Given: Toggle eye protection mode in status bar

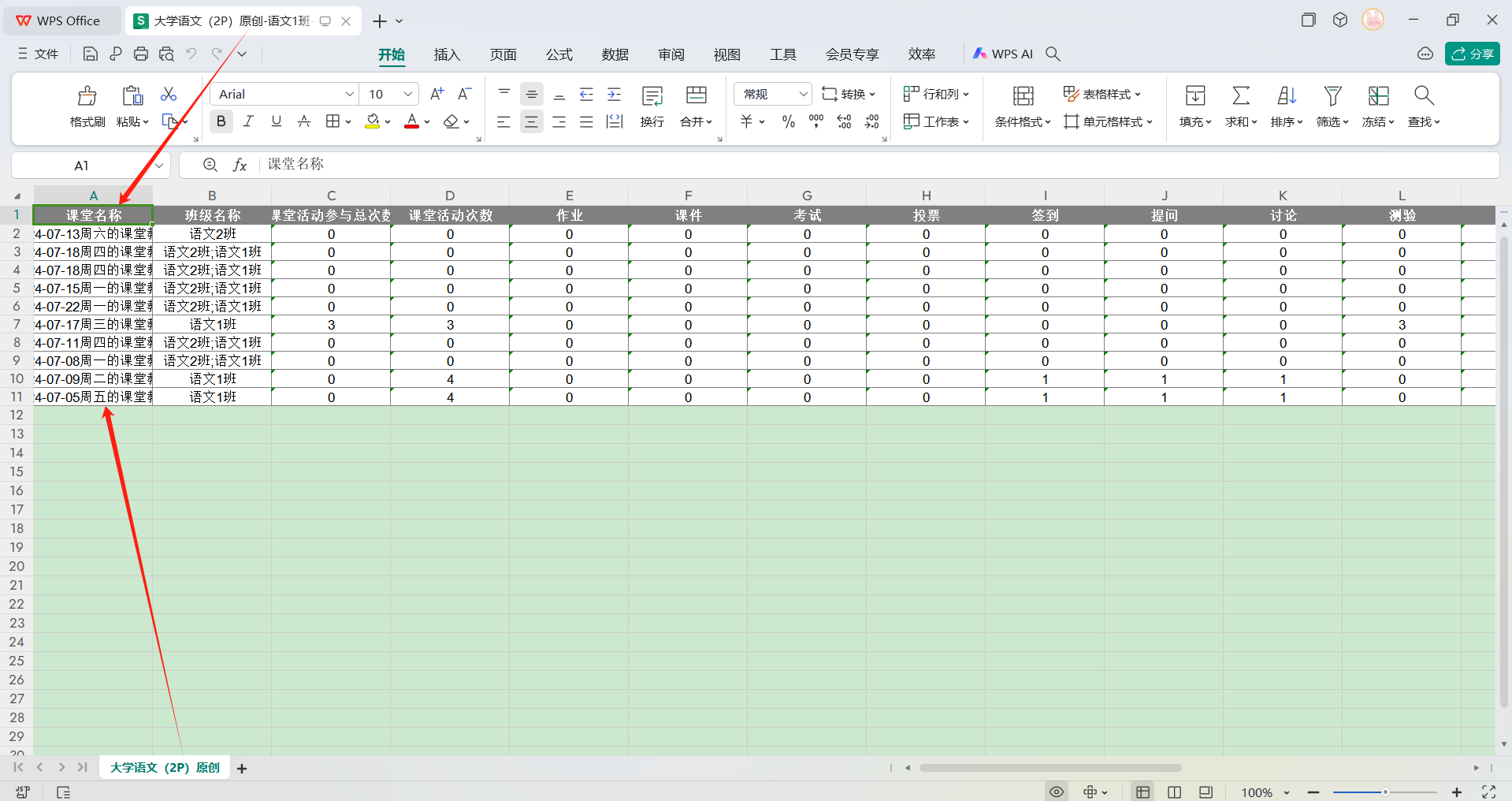Looking at the screenshot, I should 1057,792.
